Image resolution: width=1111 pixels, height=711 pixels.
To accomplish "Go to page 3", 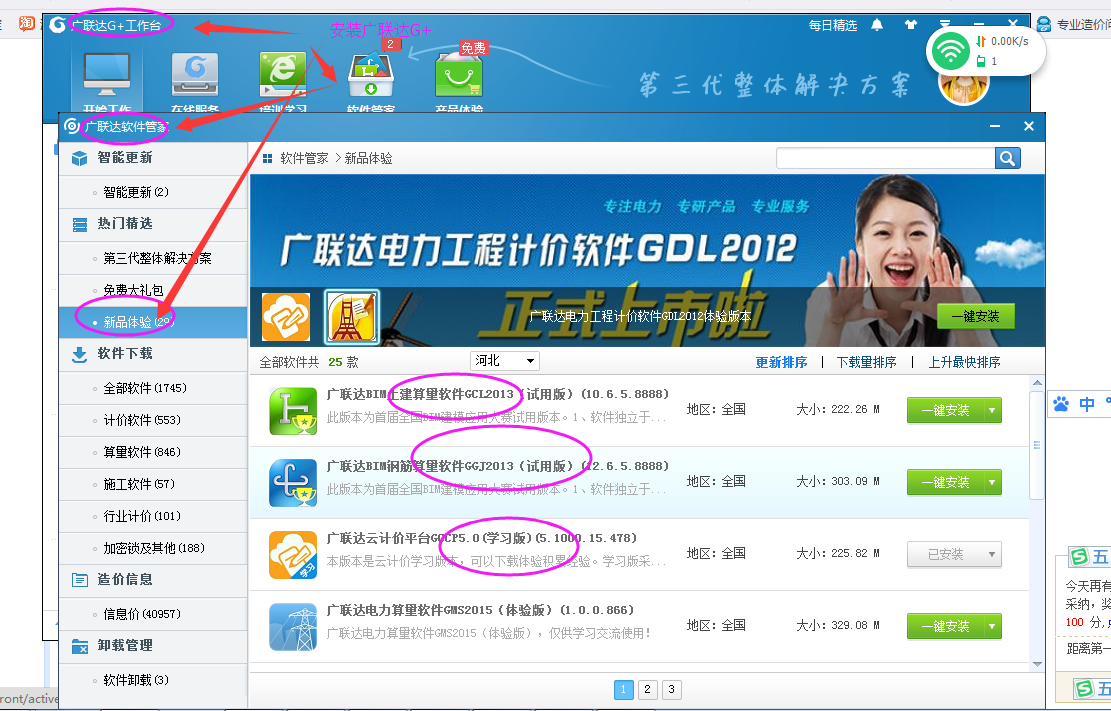I will click(x=671, y=689).
